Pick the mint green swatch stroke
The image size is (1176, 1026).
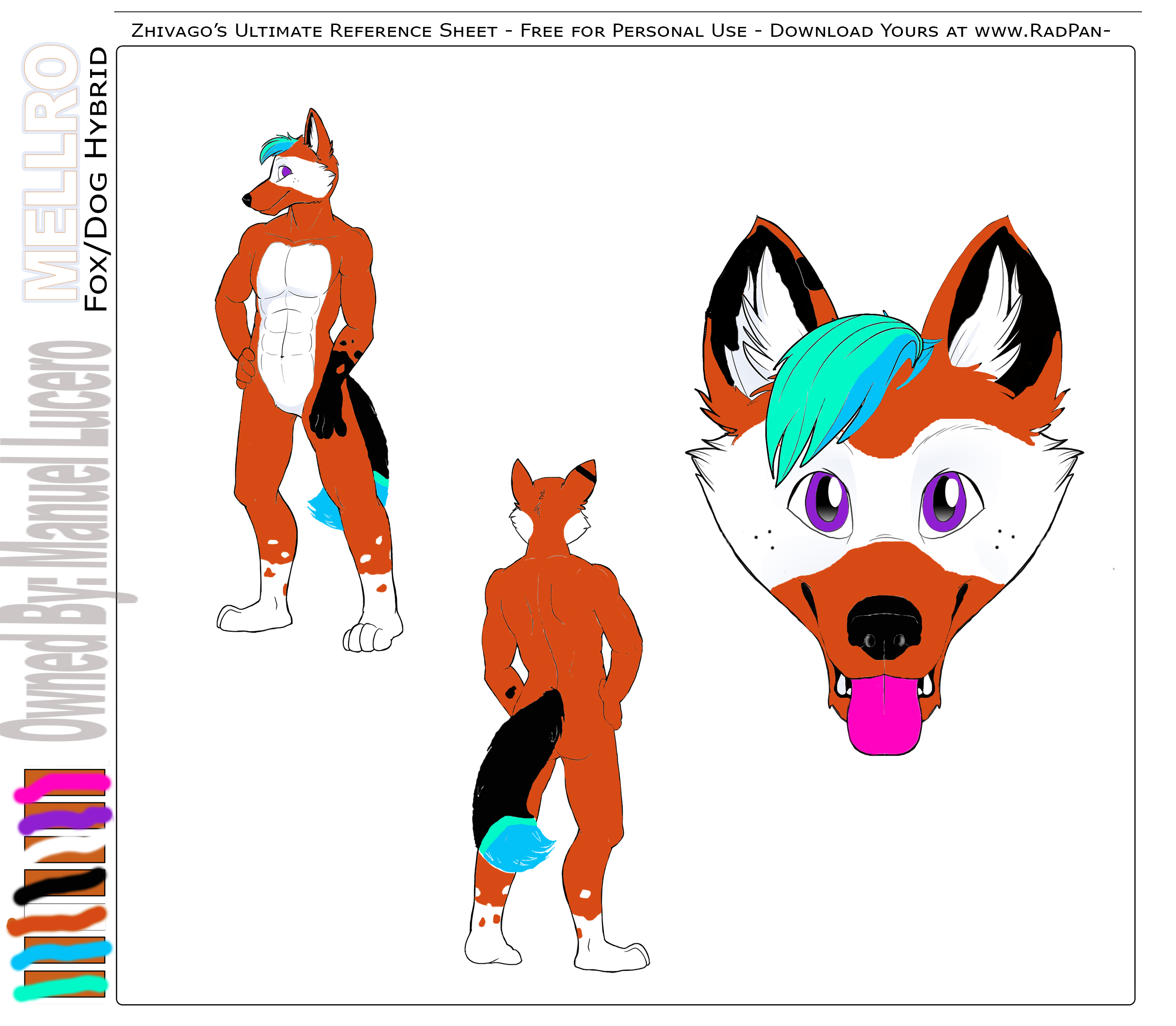(x=60, y=988)
